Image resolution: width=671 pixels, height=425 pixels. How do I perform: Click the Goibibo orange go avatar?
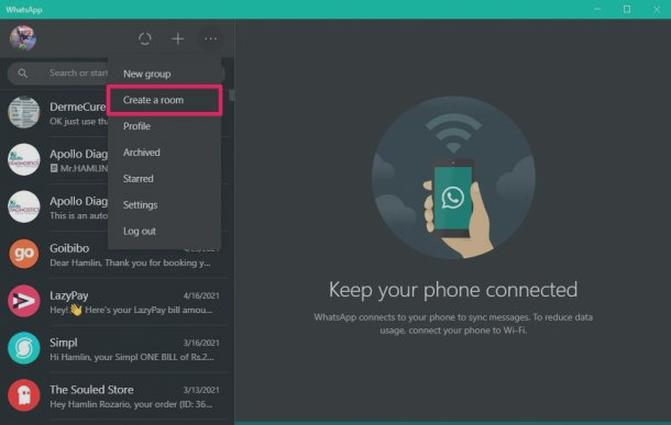(x=24, y=254)
